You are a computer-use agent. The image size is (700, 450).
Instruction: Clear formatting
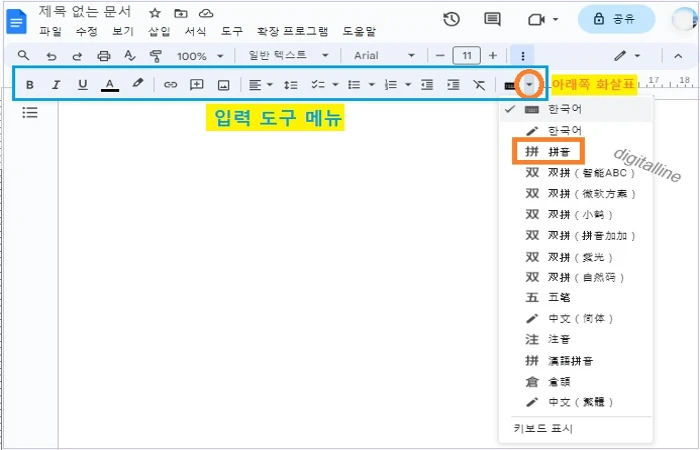point(479,84)
